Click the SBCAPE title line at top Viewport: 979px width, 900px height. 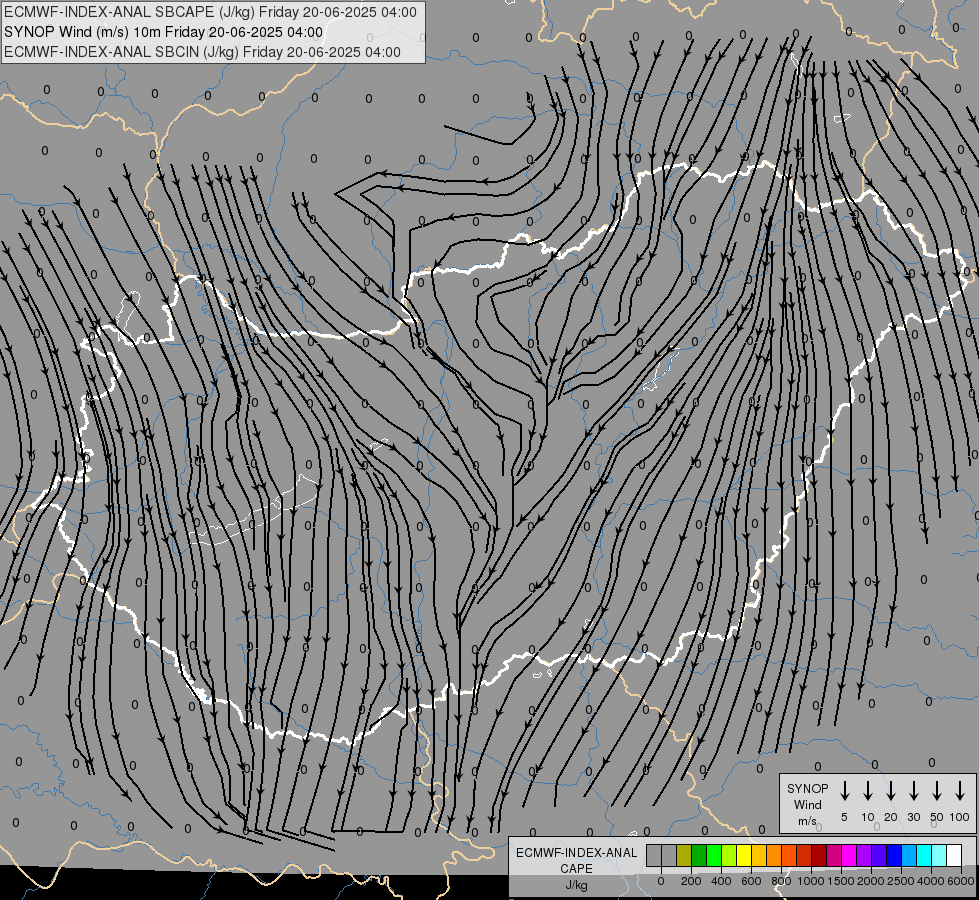click(210, 12)
